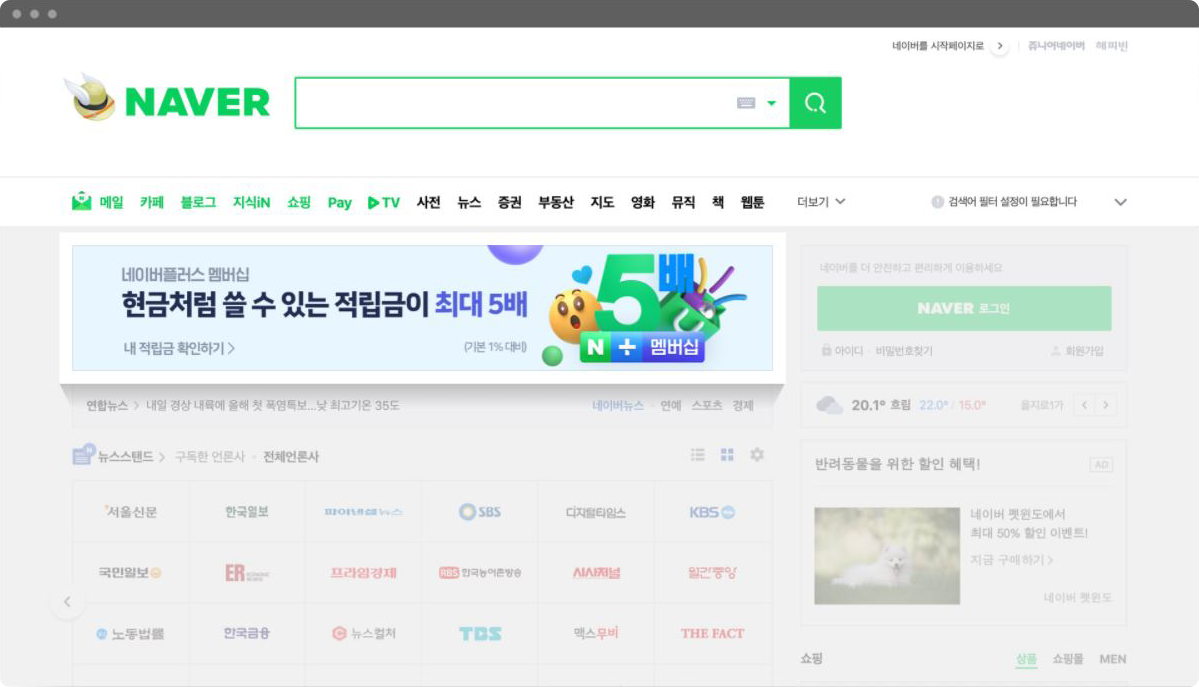Image resolution: width=1199 pixels, height=687 pixels.
Task: Select the MEN shopping tab
Action: 1113,659
